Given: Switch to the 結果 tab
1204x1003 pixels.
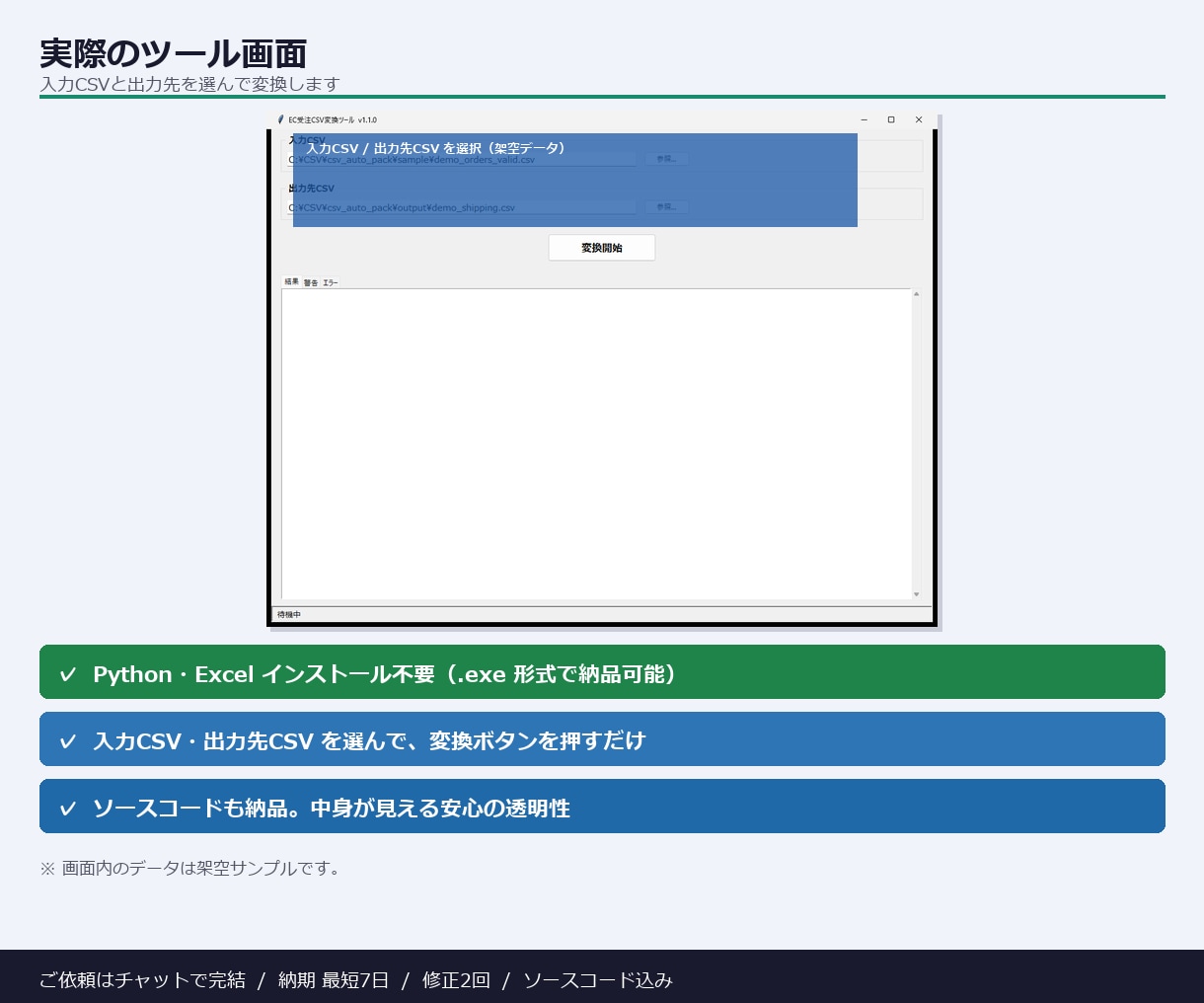Looking at the screenshot, I should point(291,282).
